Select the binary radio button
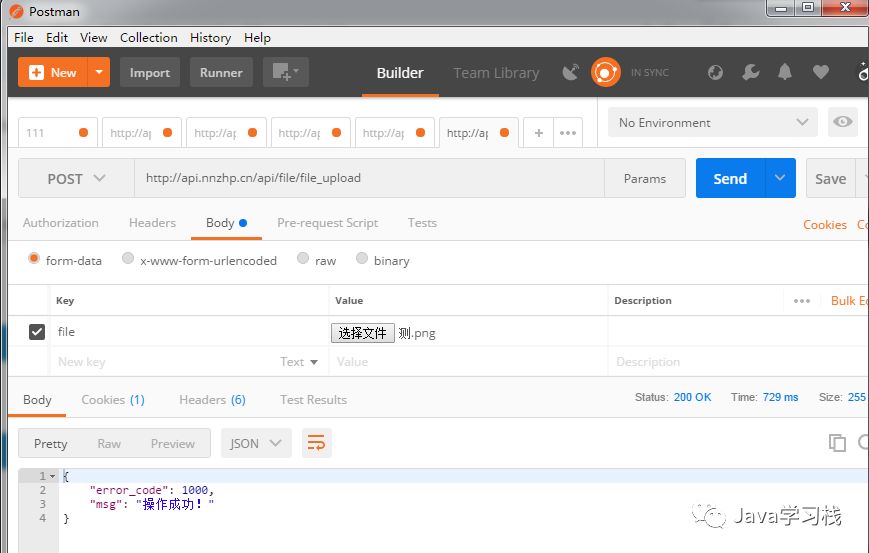The image size is (869, 553). pyautogui.click(x=362, y=258)
